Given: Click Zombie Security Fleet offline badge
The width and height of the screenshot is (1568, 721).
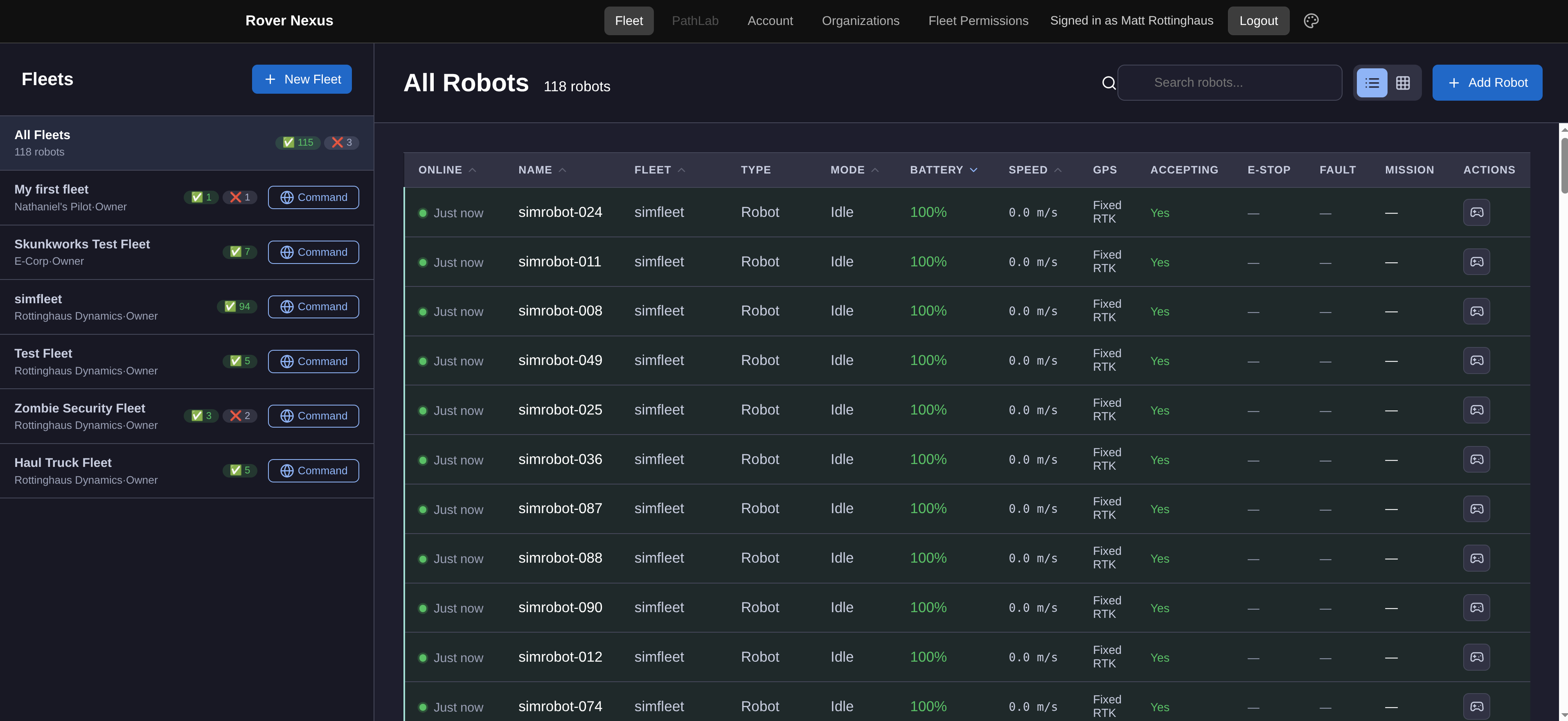Looking at the screenshot, I should tap(240, 416).
